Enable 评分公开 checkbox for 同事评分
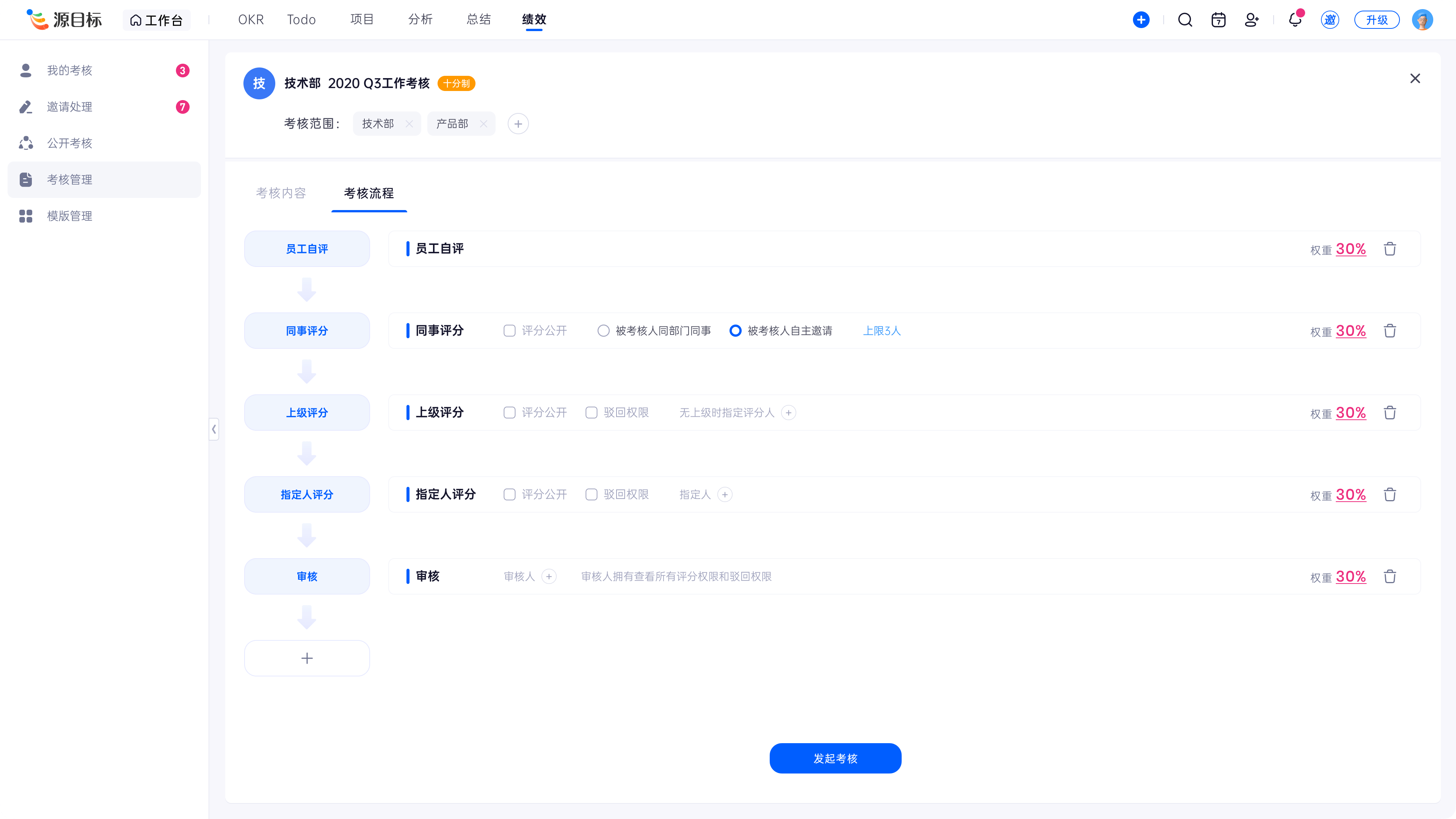Screen dimensions: 1456x819 pos(509,331)
